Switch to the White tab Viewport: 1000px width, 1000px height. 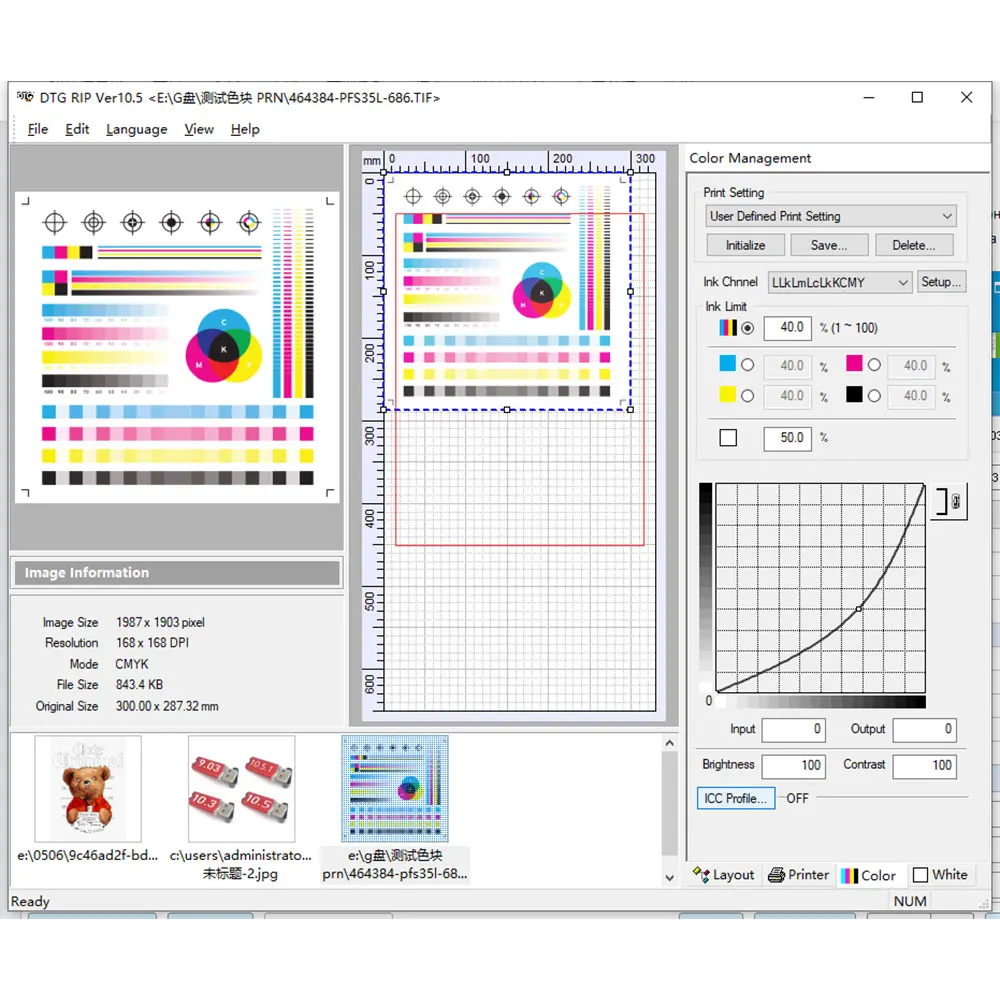tap(941, 875)
